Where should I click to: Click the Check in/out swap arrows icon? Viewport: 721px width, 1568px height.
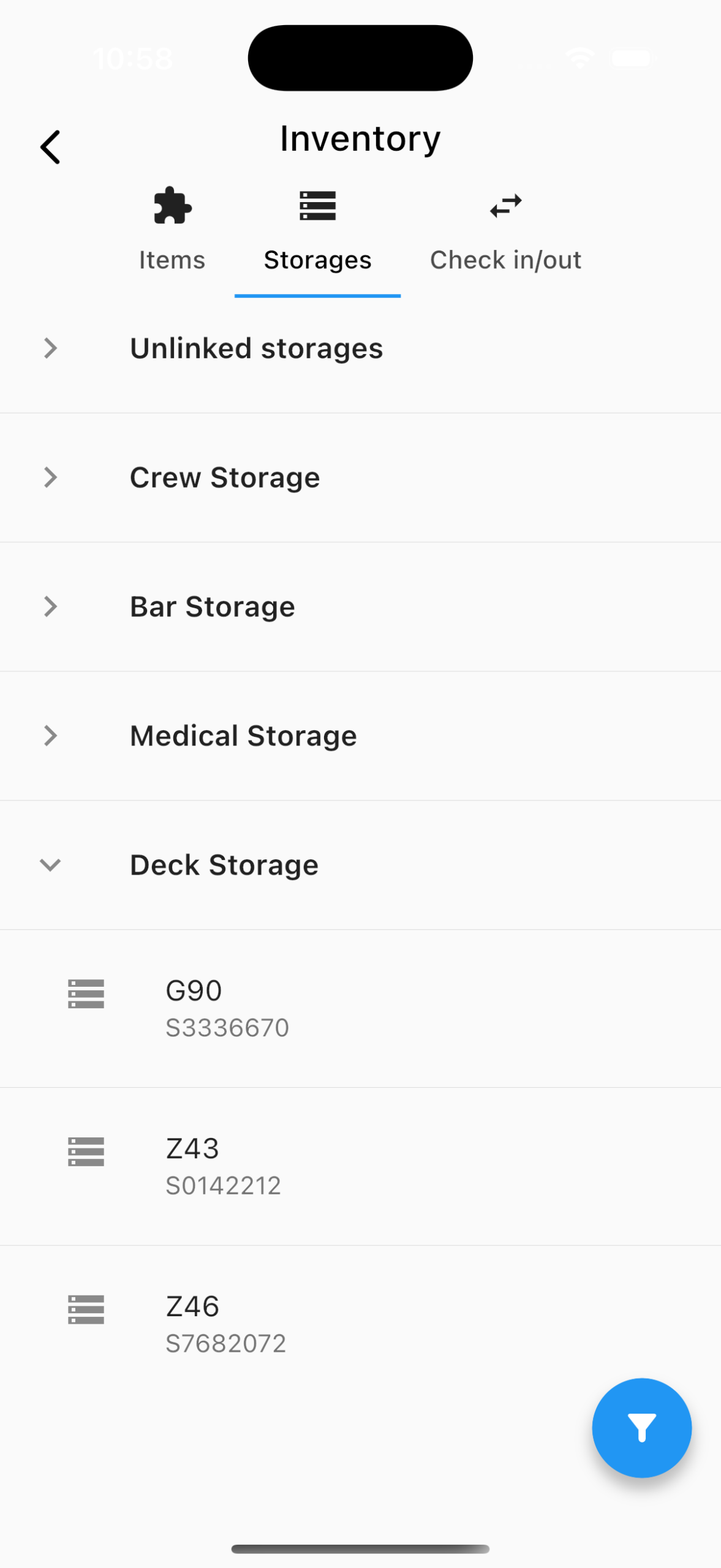click(505, 206)
